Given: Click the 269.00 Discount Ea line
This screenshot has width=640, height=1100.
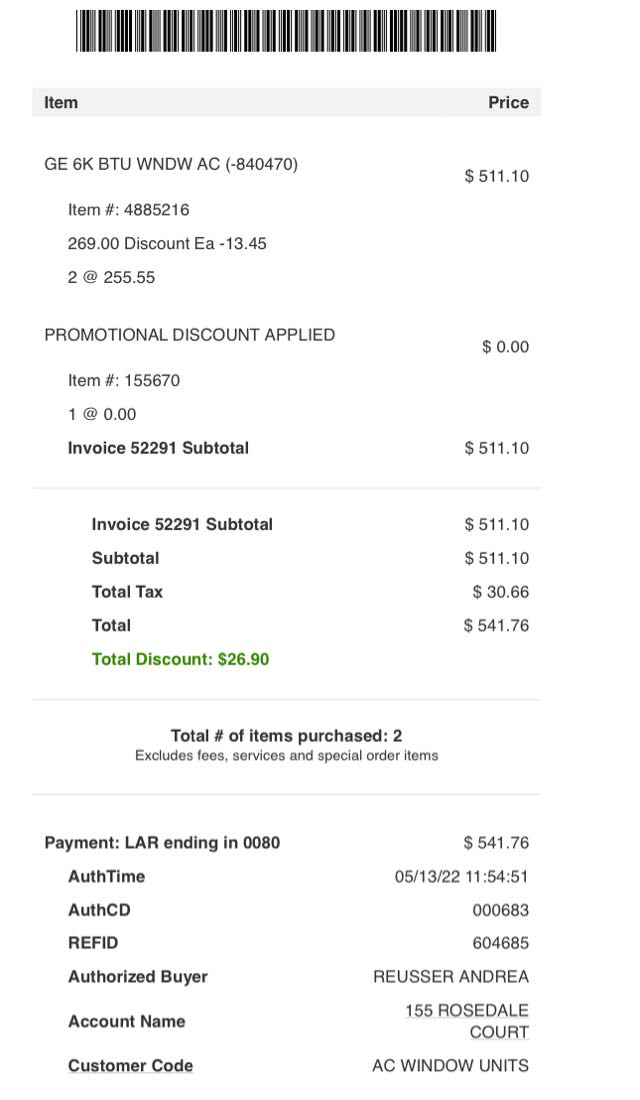Looking at the screenshot, I should 167,243.
